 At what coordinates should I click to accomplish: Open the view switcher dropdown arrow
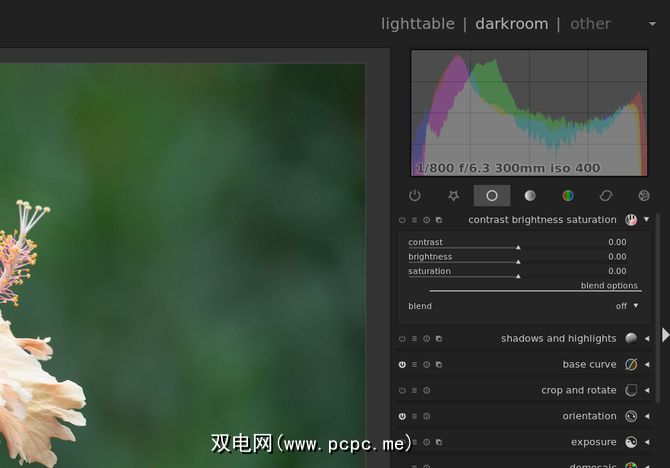(652, 24)
